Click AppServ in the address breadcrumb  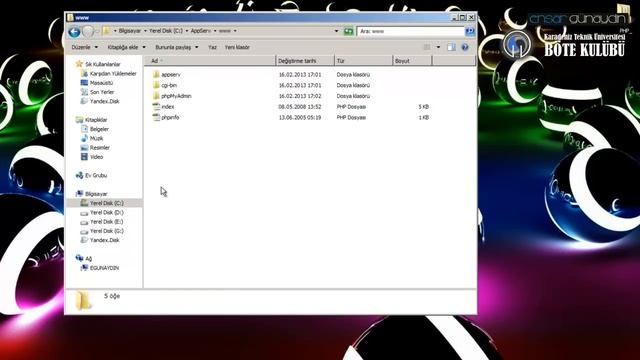coord(201,31)
